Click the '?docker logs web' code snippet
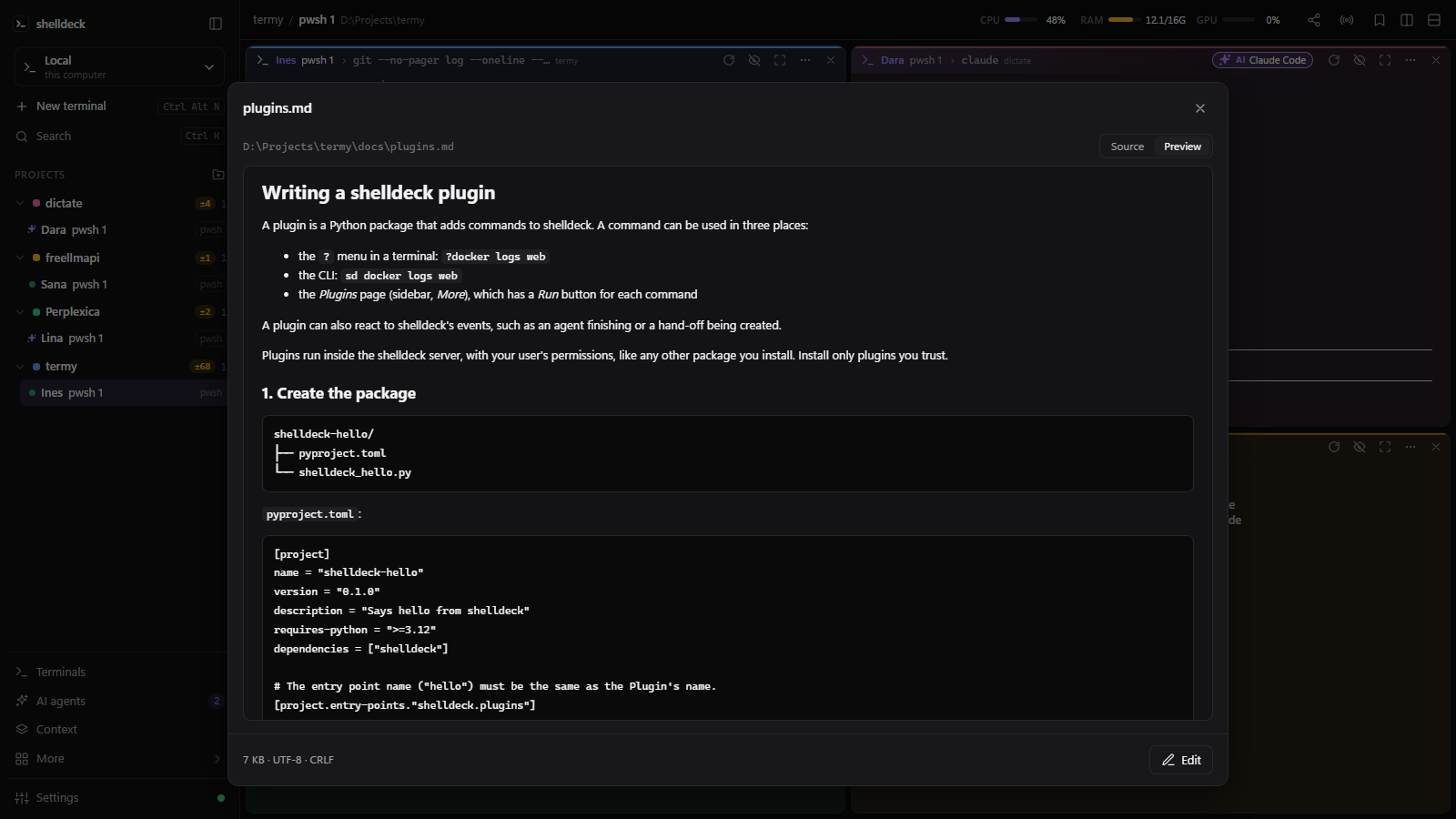 coord(496,257)
